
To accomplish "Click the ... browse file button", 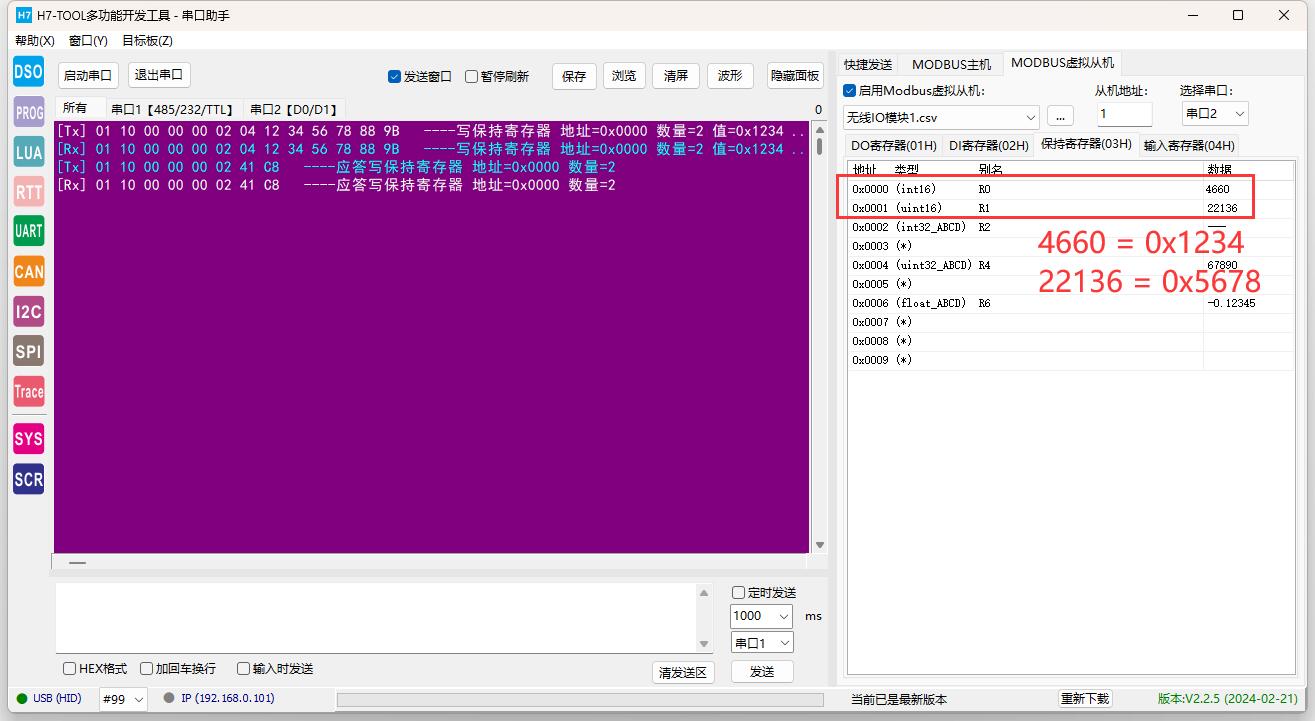I will 1060,116.
